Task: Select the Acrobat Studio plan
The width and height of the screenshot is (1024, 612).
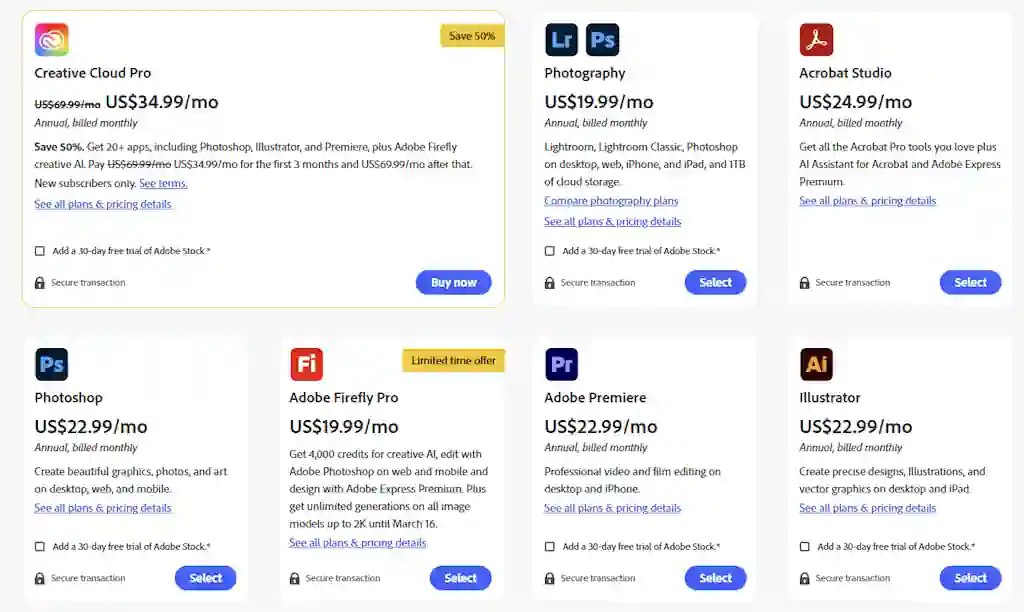Action: click(969, 282)
